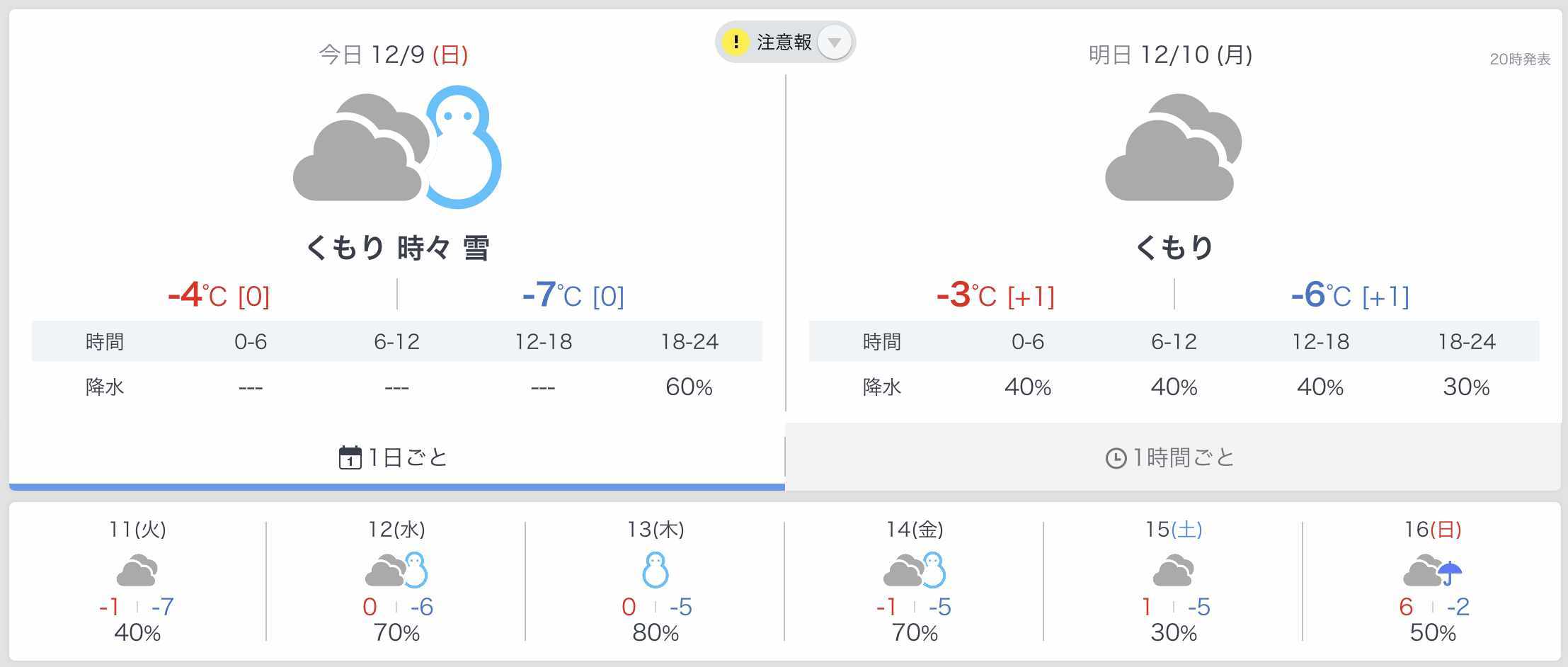This screenshot has height=667, width=1568.
Task: Click the clock icon beside 1時間ごと
Action: pyautogui.click(x=1116, y=458)
